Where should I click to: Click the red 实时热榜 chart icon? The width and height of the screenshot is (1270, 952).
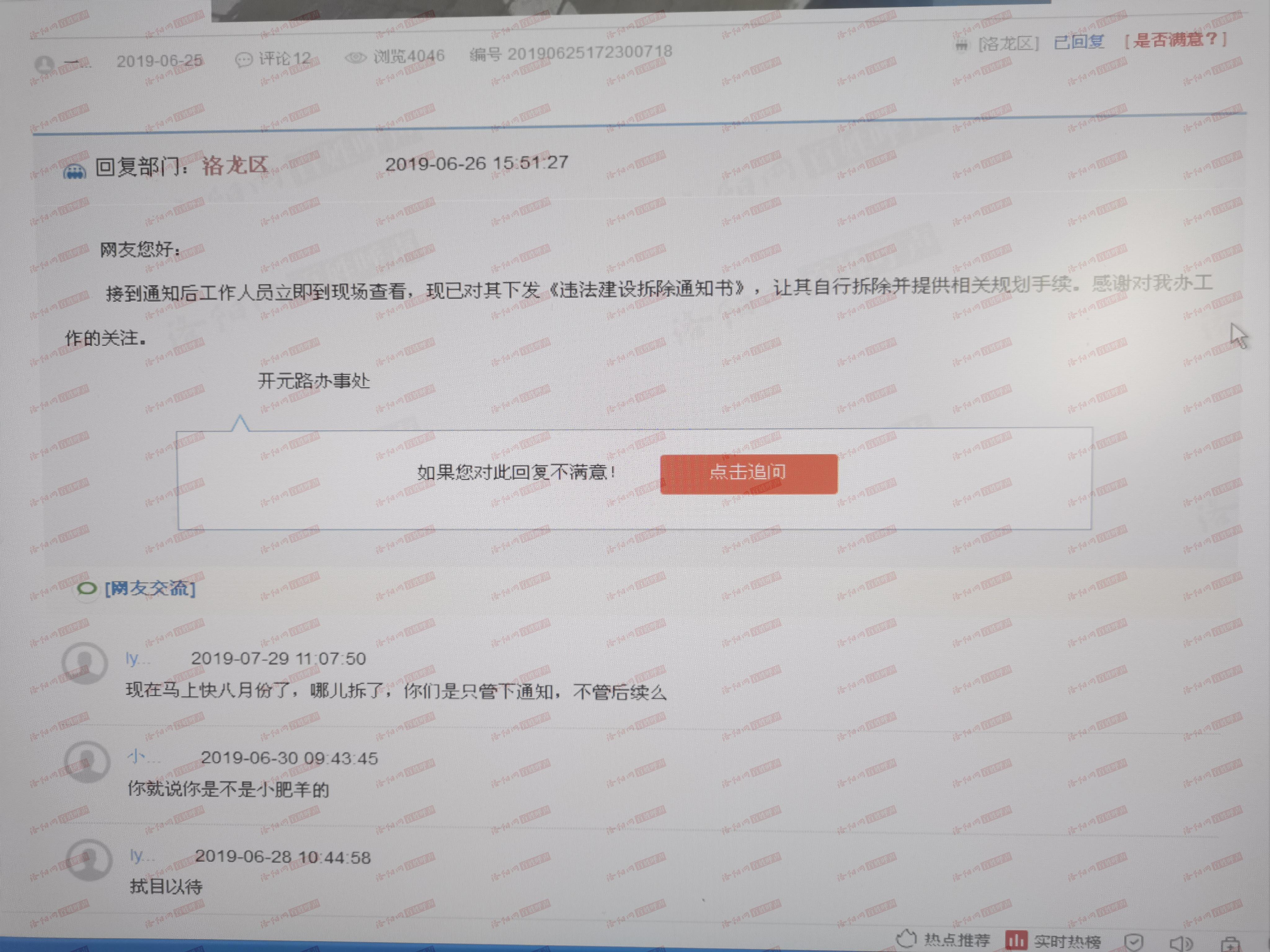point(1016,941)
